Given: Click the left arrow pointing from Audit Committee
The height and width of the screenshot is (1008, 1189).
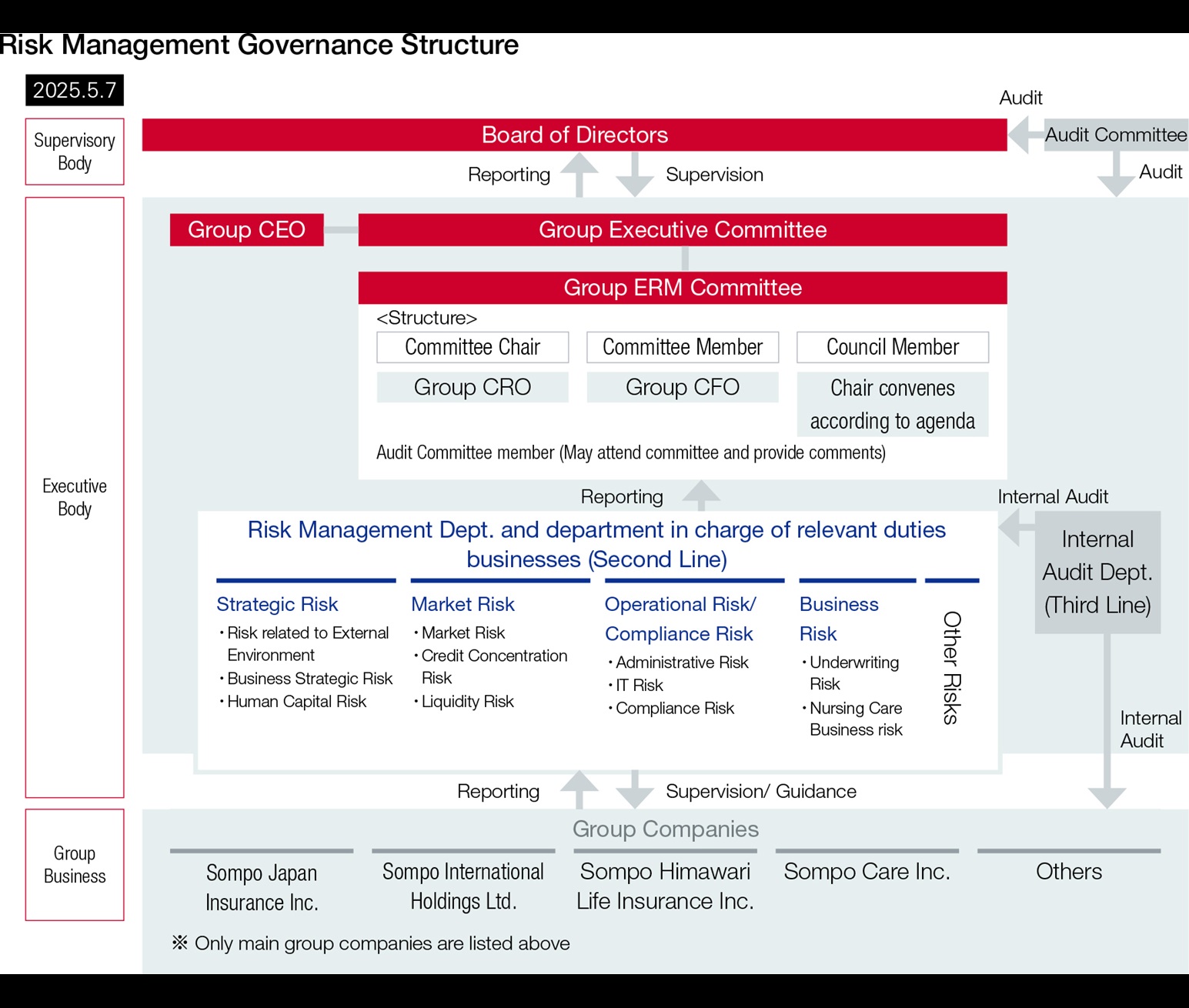Looking at the screenshot, I should (x=1022, y=135).
